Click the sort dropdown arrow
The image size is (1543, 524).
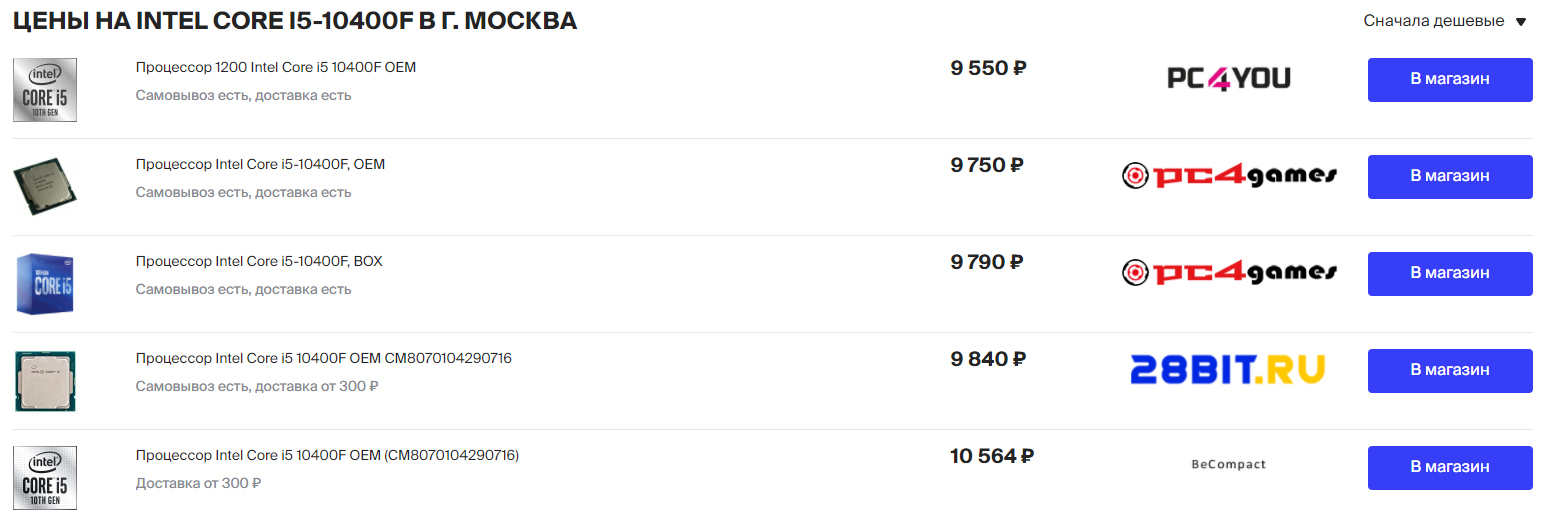[1521, 22]
